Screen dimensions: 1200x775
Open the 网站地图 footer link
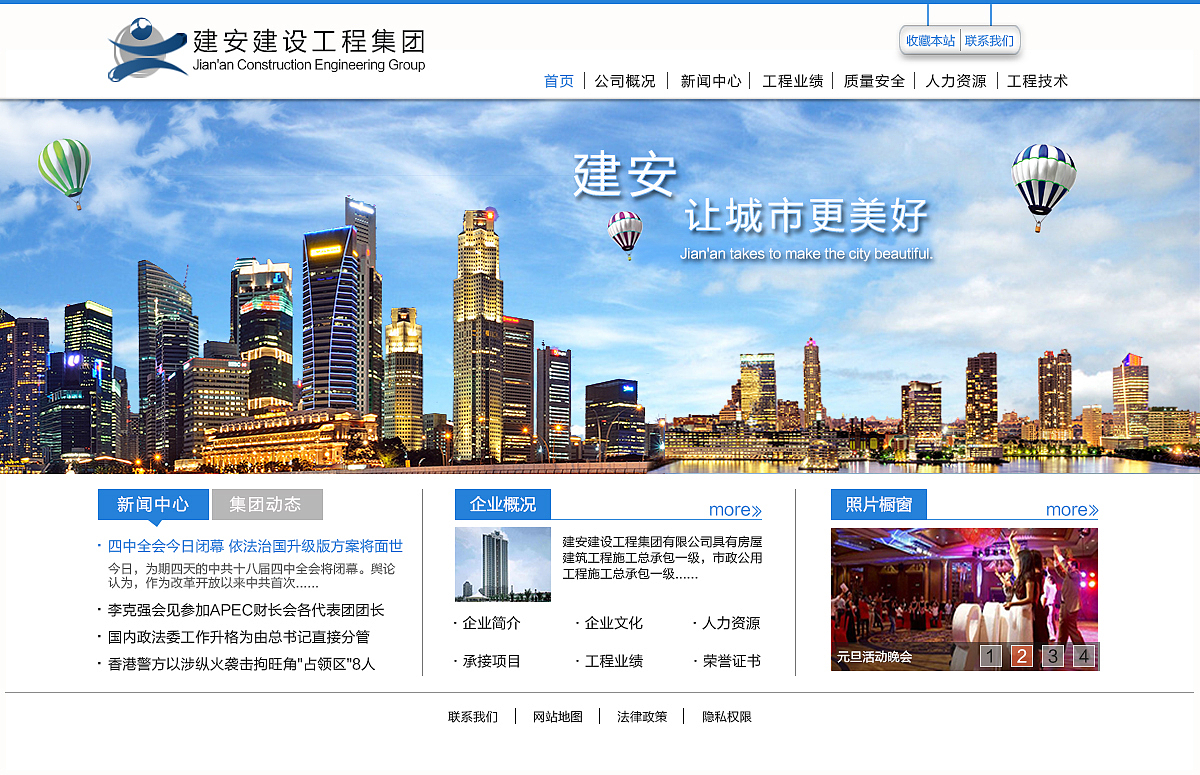click(x=559, y=716)
